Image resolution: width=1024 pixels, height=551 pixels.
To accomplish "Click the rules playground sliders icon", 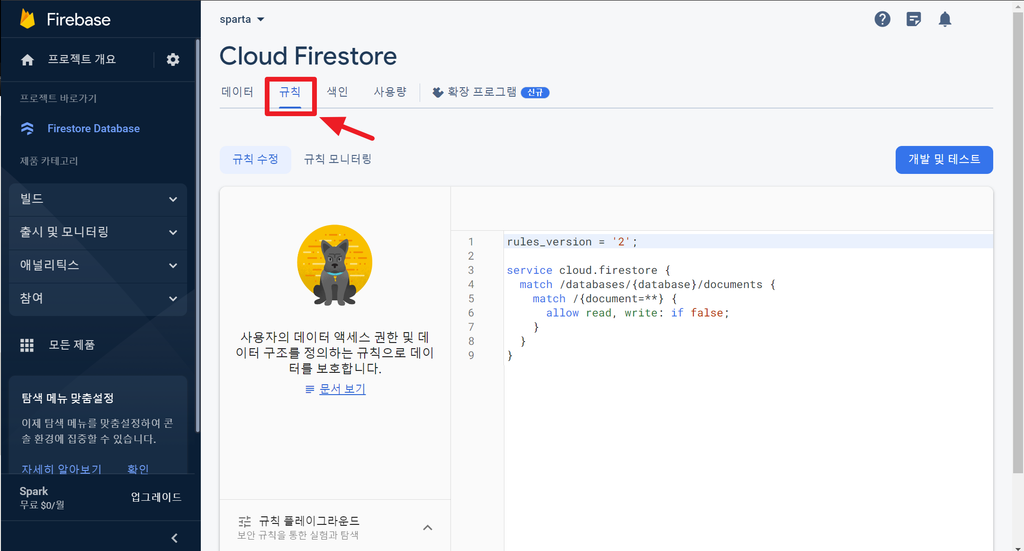I will [244, 521].
